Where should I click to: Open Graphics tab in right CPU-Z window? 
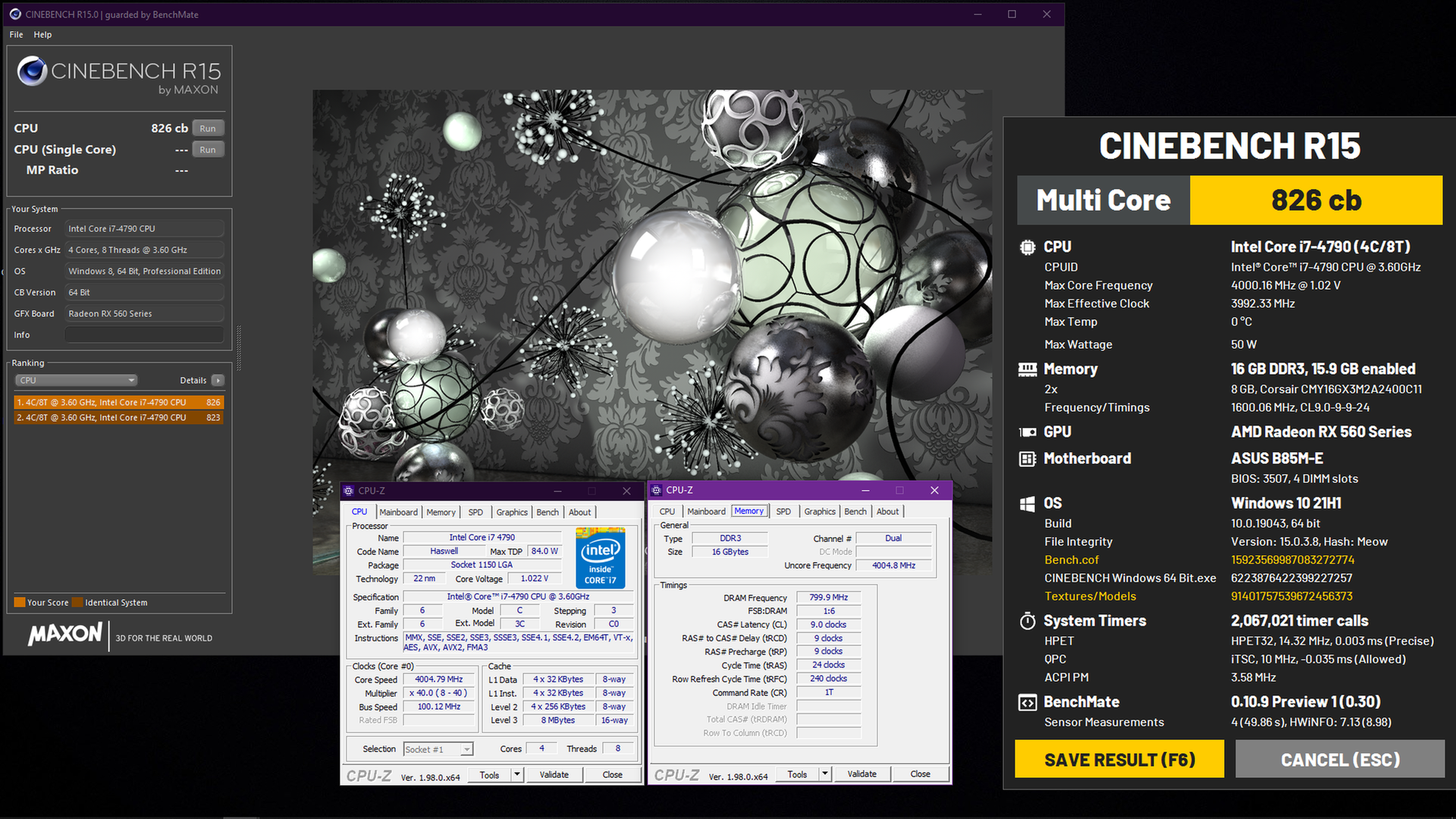[x=820, y=512]
